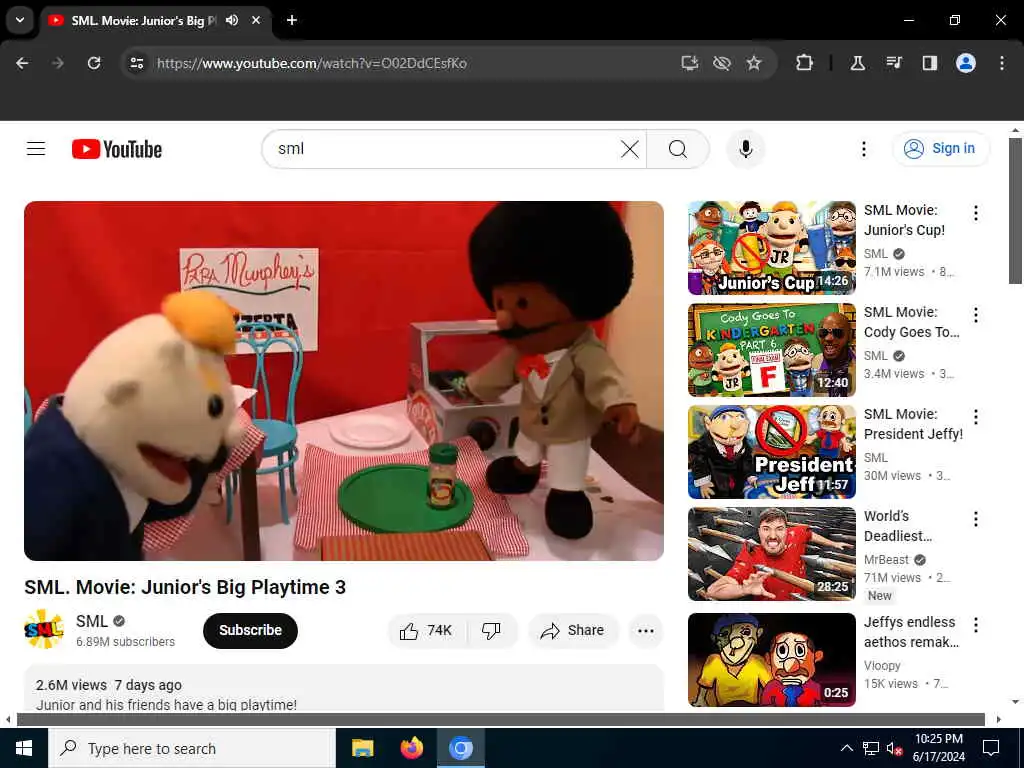The image size is (1024, 768).
Task: Open the browser profile avatar
Action: (966, 63)
